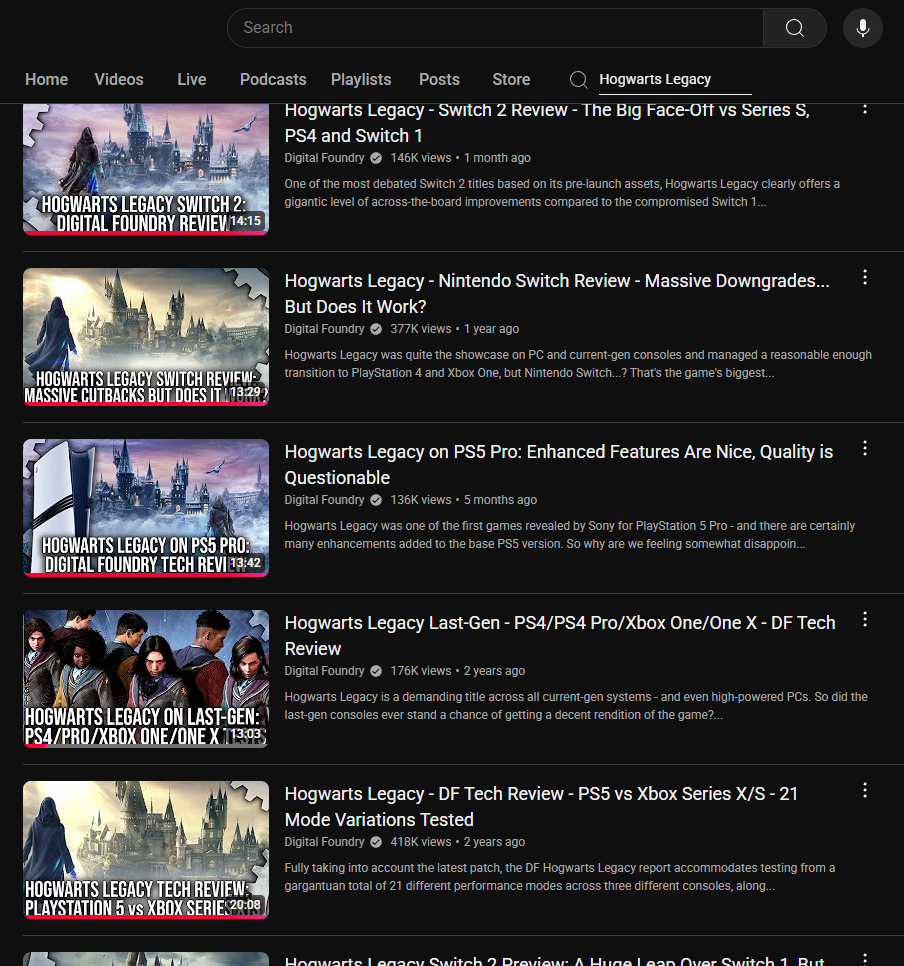
Task: Click '146K views • 1 month ago' text
Action: pyautogui.click(x=460, y=158)
